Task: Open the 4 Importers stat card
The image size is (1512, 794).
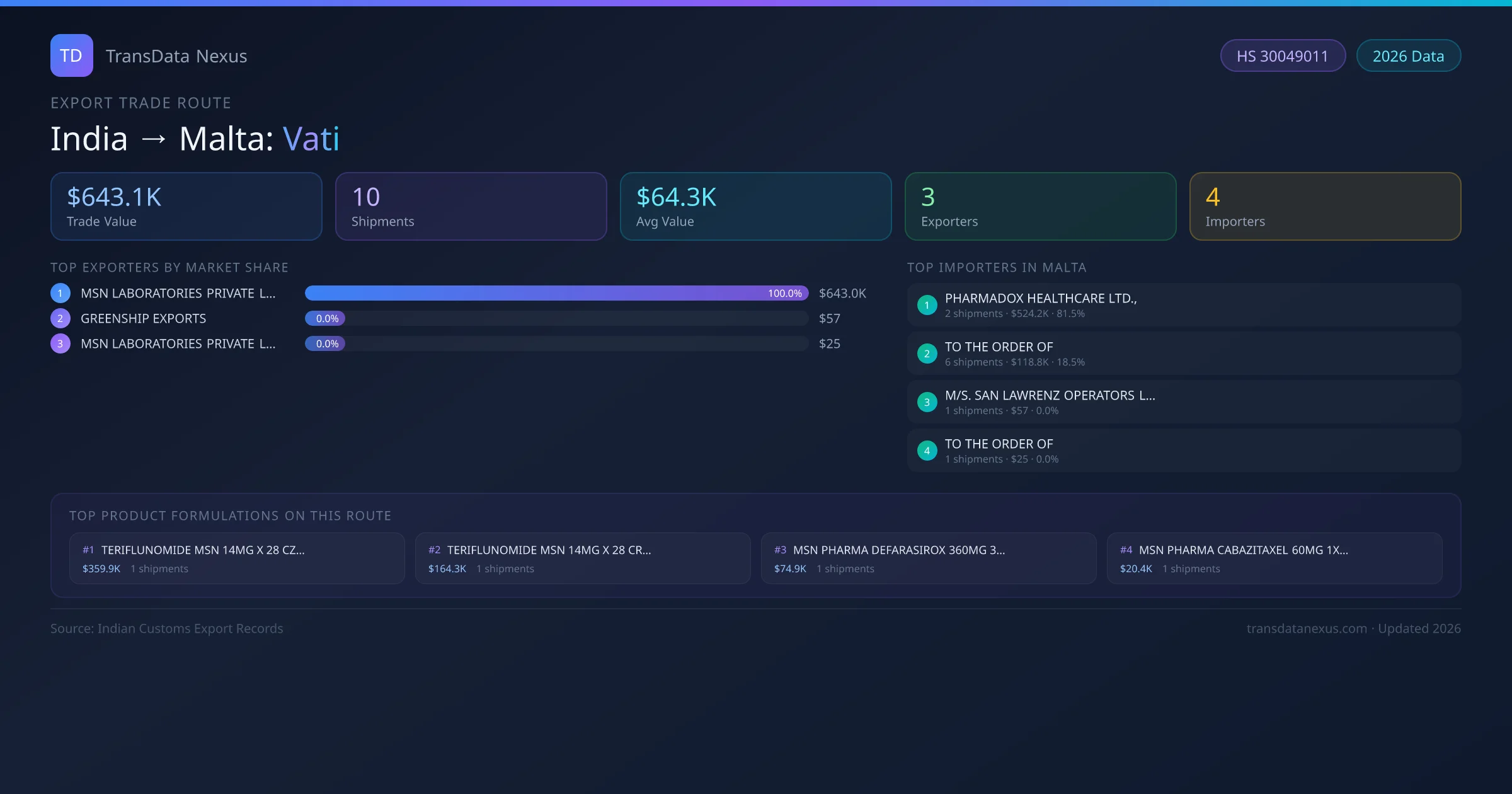Action: (x=1325, y=206)
